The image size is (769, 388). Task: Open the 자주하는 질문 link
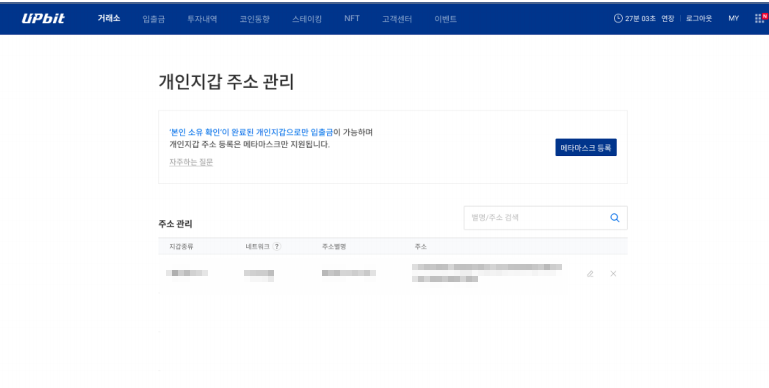(191, 162)
